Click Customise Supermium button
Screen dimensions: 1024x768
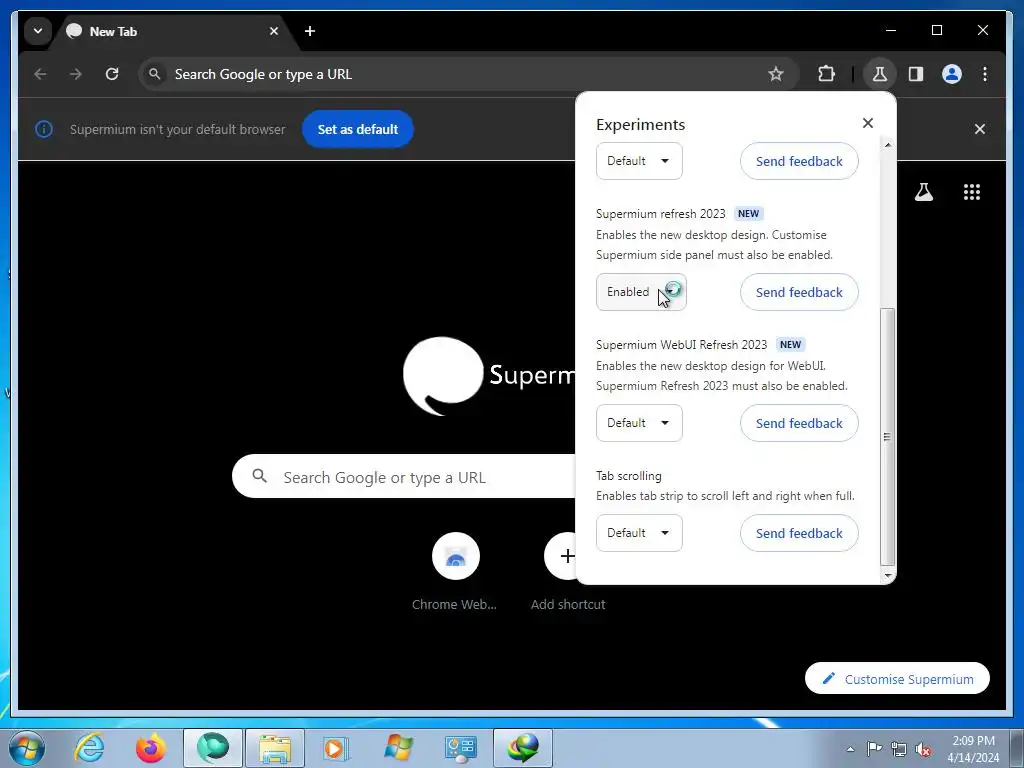coord(897,679)
